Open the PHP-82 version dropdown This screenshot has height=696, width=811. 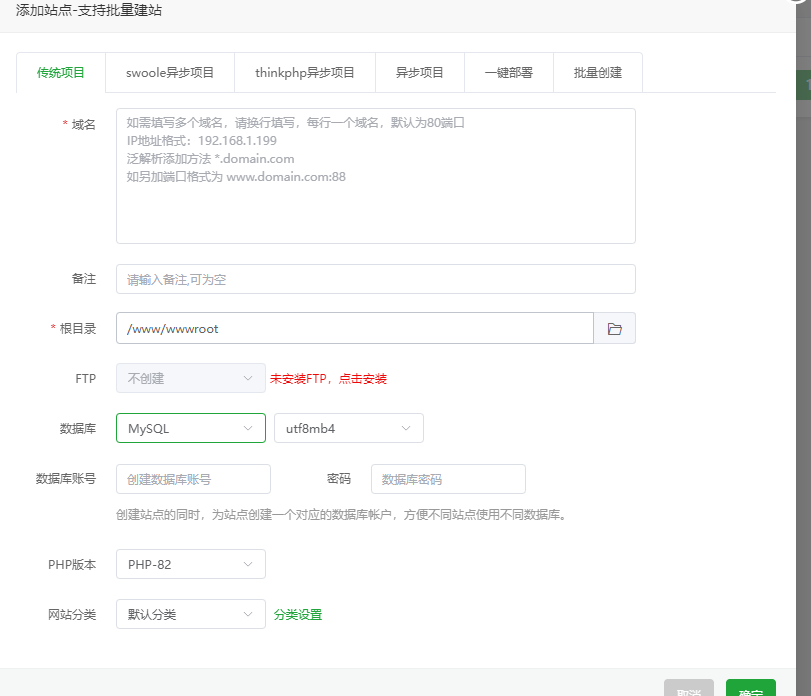point(190,564)
